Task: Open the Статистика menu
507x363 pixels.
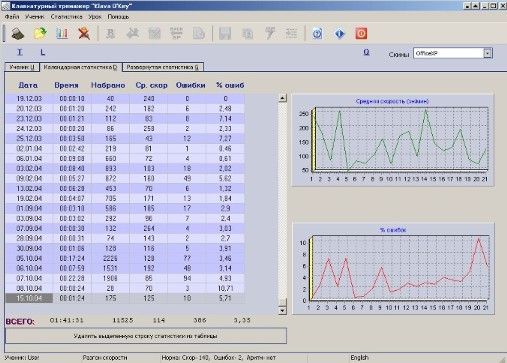Action: [x=66, y=16]
